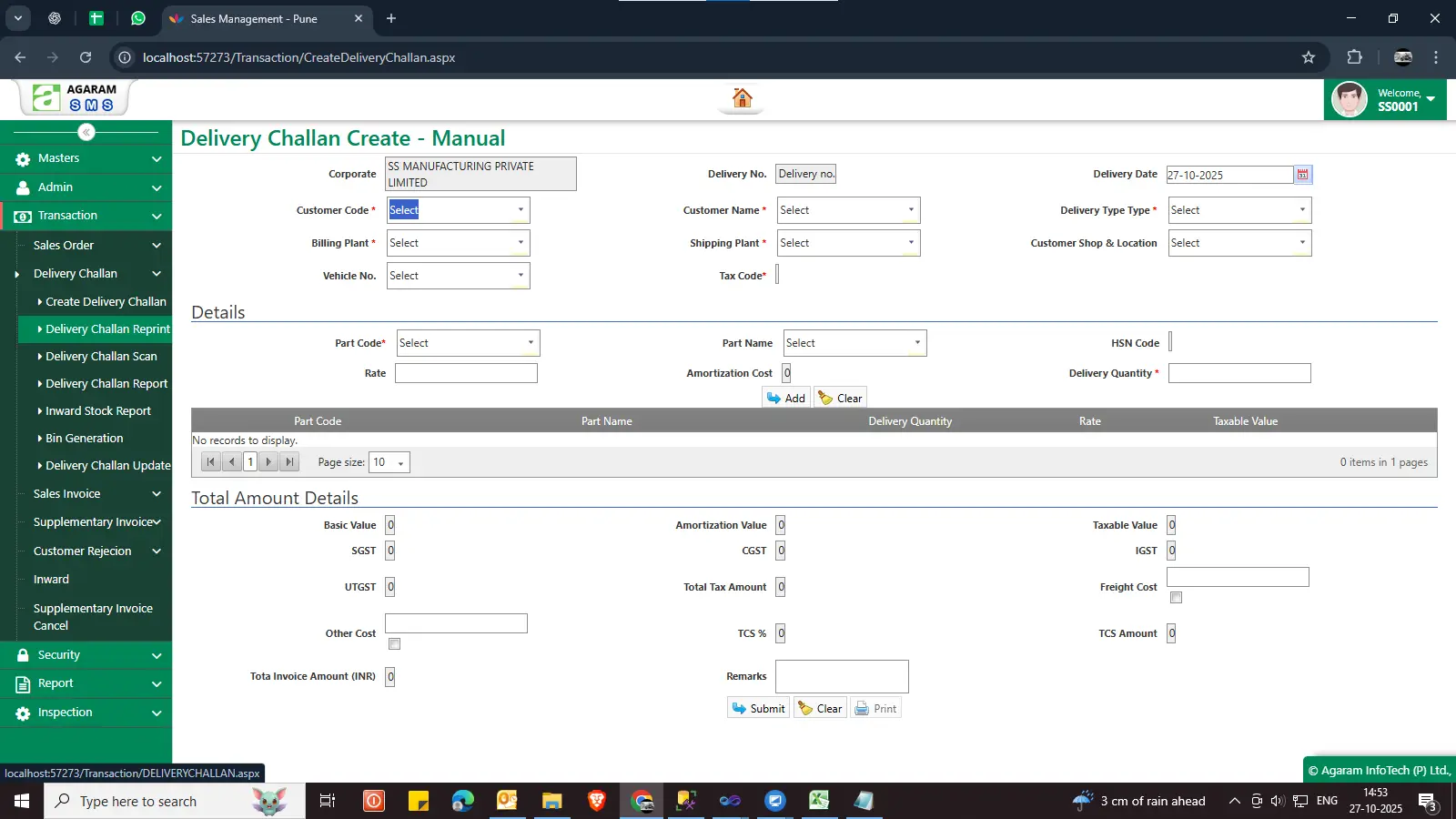Open Delivery Challan Report menu item

pos(106,384)
